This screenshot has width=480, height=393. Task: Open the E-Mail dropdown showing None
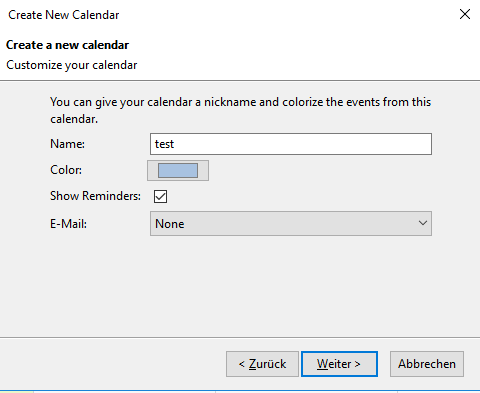pos(291,223)
